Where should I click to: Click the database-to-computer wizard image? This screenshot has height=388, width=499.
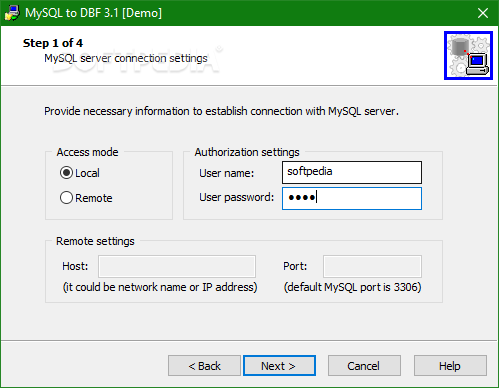click(468, 55)
